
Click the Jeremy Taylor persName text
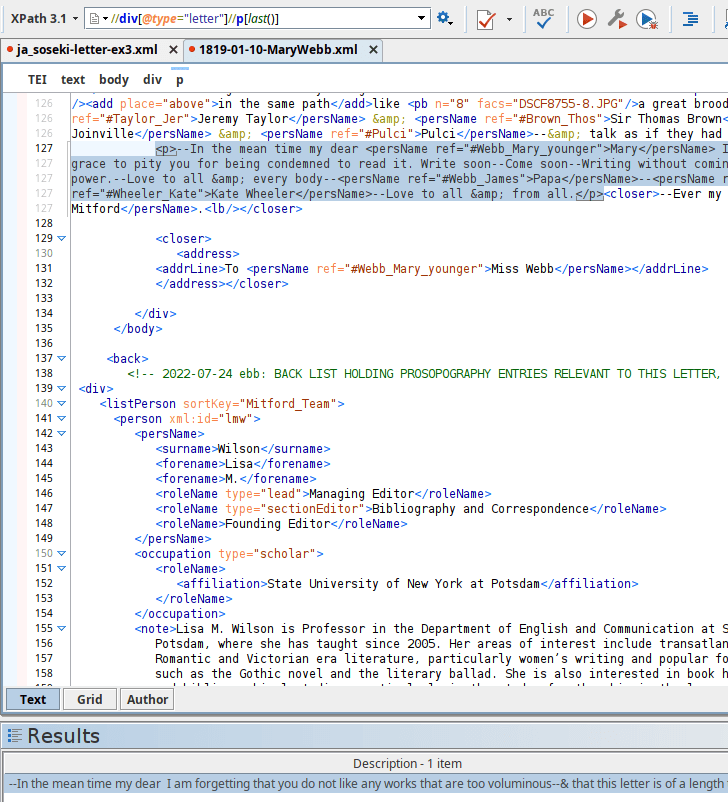[243, 119]
